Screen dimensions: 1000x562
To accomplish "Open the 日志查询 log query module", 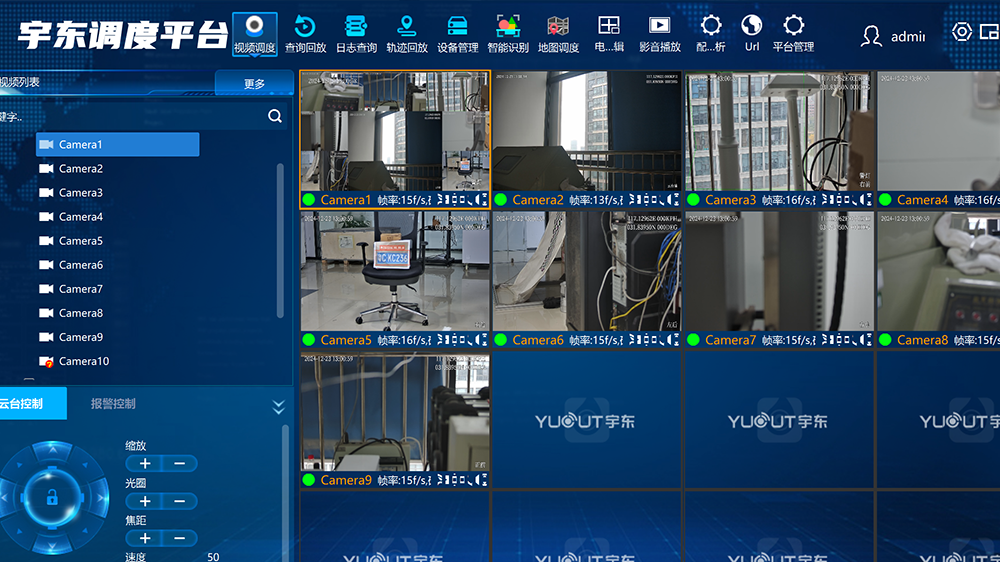I will click(x=355, y=33).
